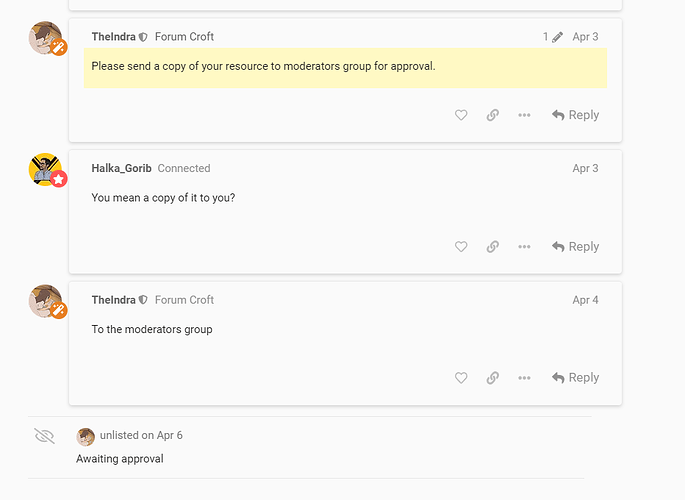Screen dimensions: 685x500
Task: Click the moderator shield icon beside TheIndra
Action: click(143, 37)
